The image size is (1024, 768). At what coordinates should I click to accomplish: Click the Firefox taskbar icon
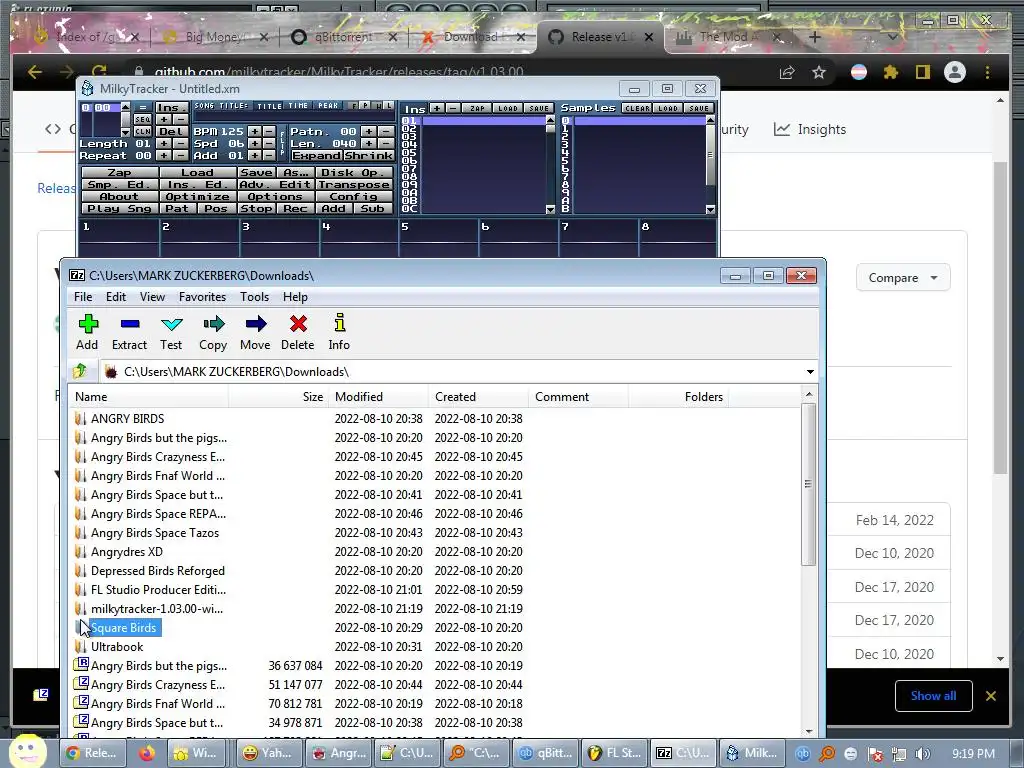click(147, 753)
